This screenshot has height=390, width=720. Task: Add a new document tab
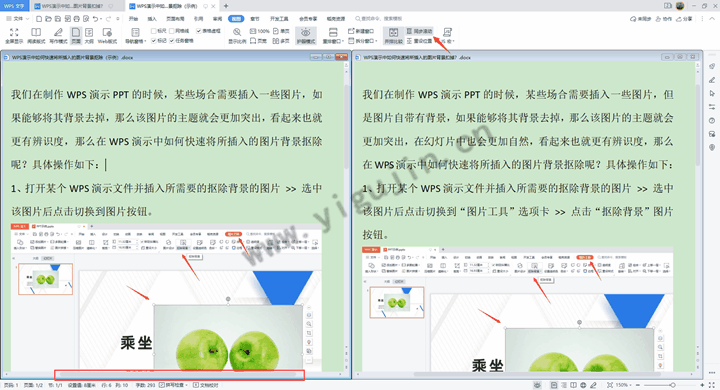226,6
